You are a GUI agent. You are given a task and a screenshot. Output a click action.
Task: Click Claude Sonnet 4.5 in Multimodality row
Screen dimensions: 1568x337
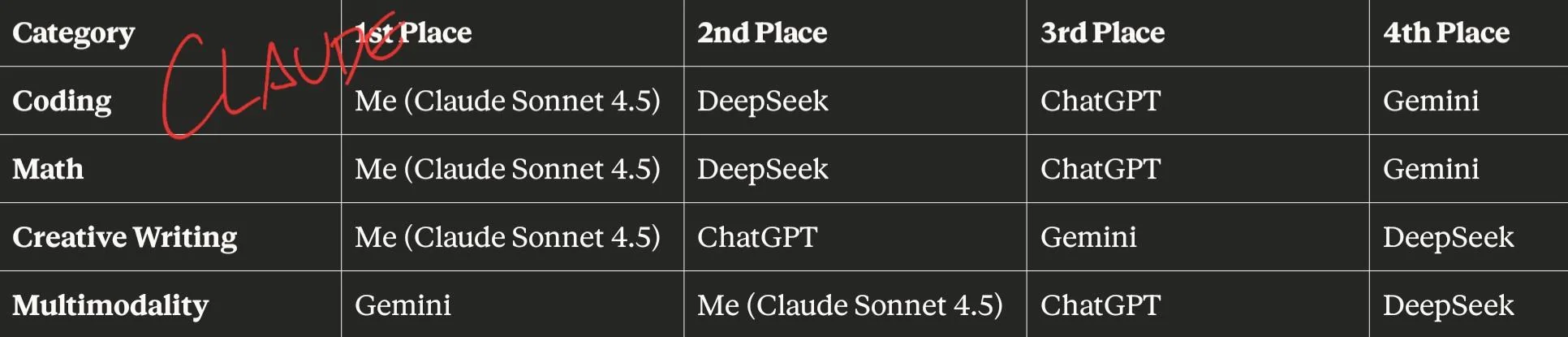coord(850,305)
